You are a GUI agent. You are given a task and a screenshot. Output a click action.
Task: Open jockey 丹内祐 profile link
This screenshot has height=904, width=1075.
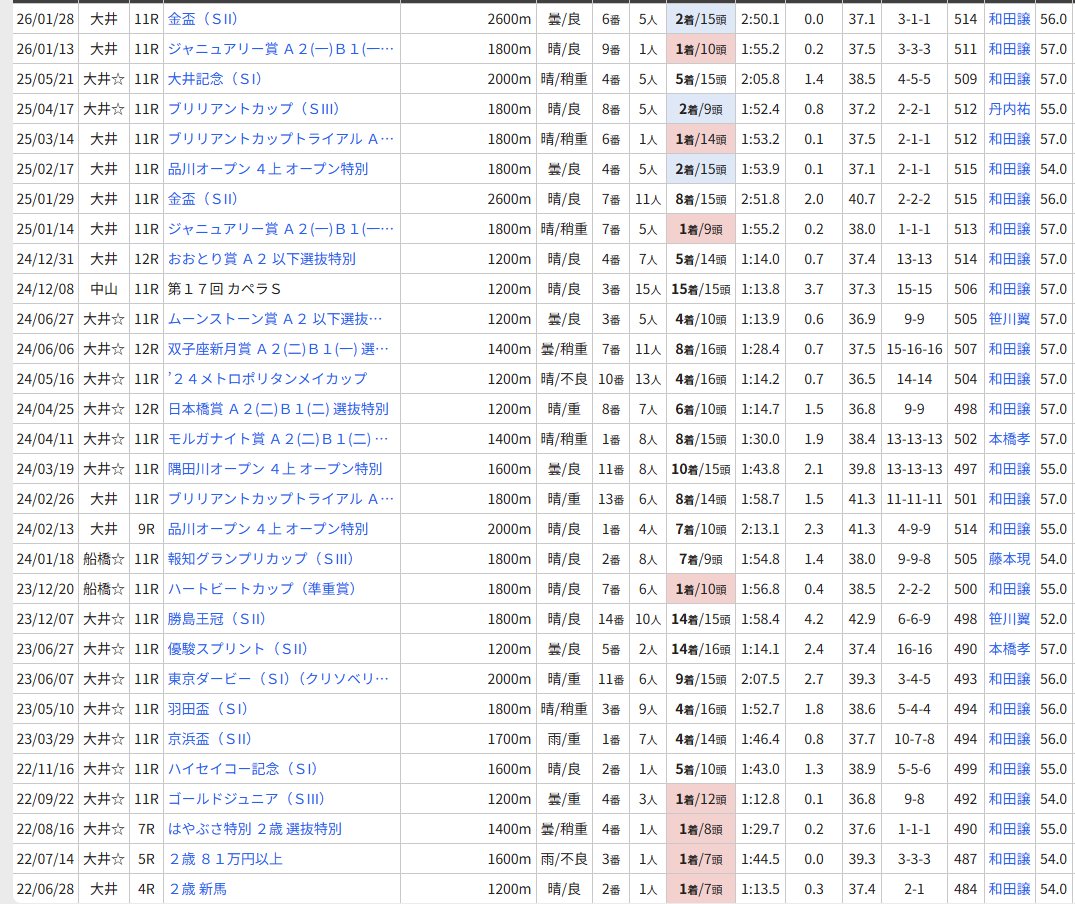click(x=1009, y=109)
